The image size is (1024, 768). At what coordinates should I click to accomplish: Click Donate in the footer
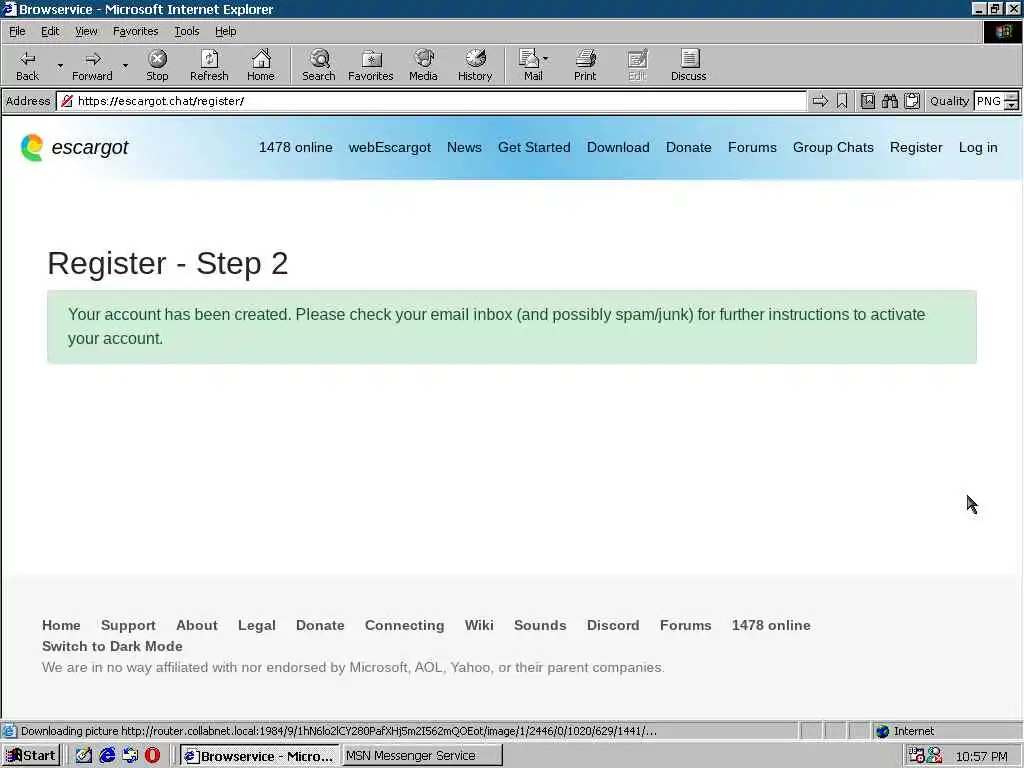[x=320, y=625]
